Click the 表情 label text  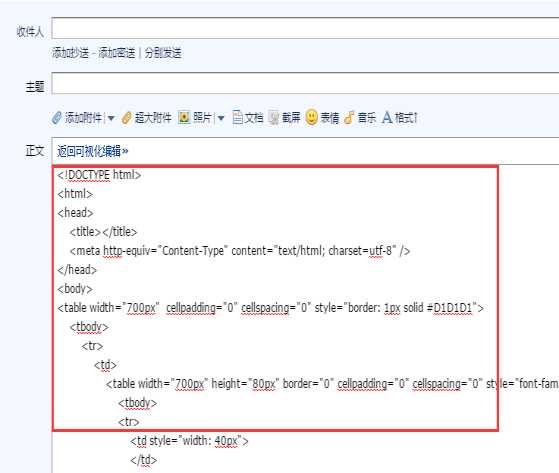330,118
